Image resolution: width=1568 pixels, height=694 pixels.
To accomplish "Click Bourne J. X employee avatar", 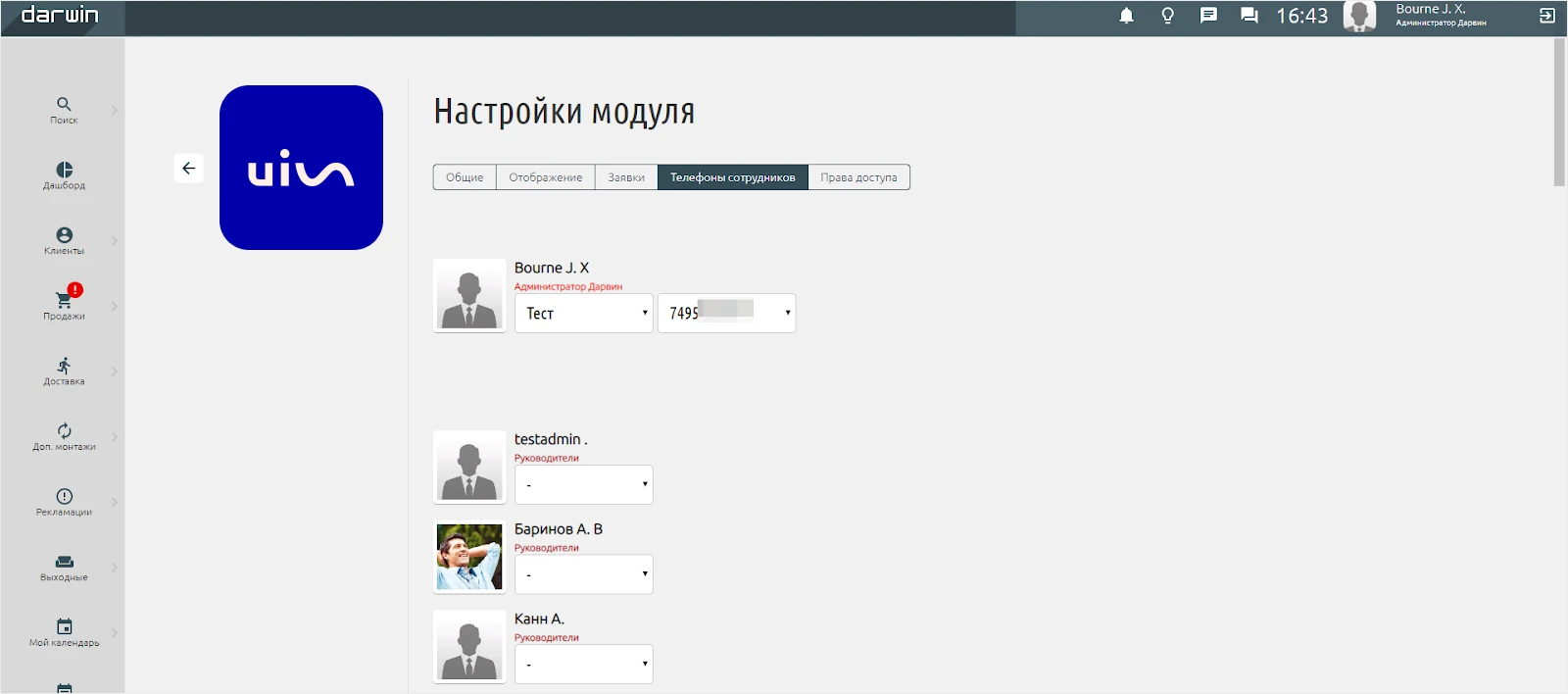I will (469, 296).
